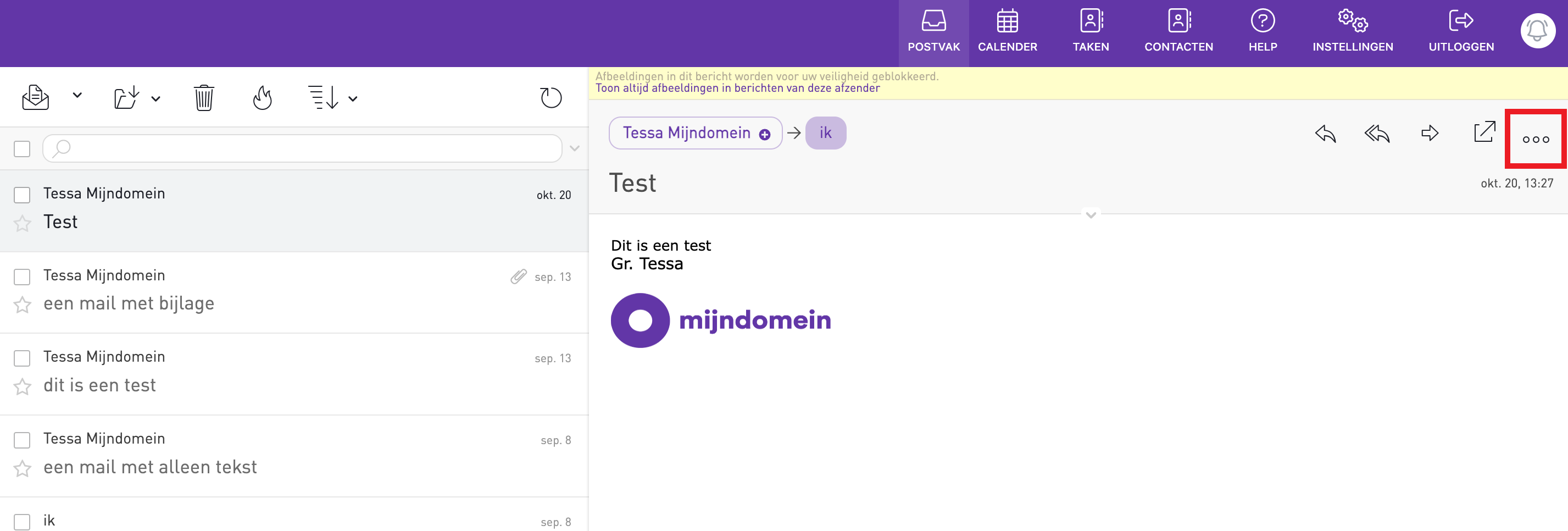Click the move-to-folder icon

click(x=126, y=97)
